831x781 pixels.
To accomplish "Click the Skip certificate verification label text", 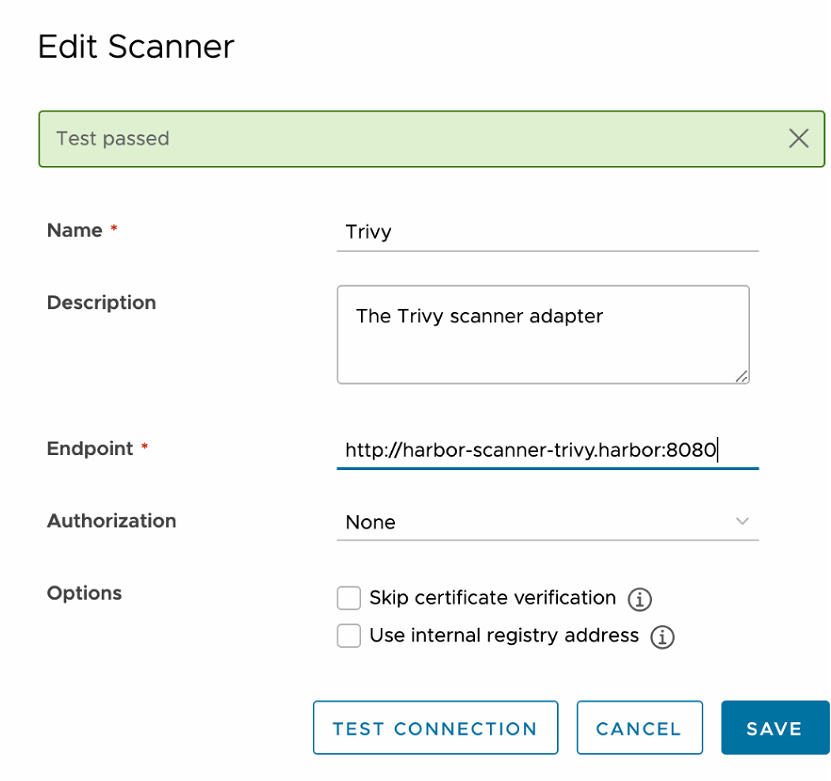I will [x=492, y=598].
